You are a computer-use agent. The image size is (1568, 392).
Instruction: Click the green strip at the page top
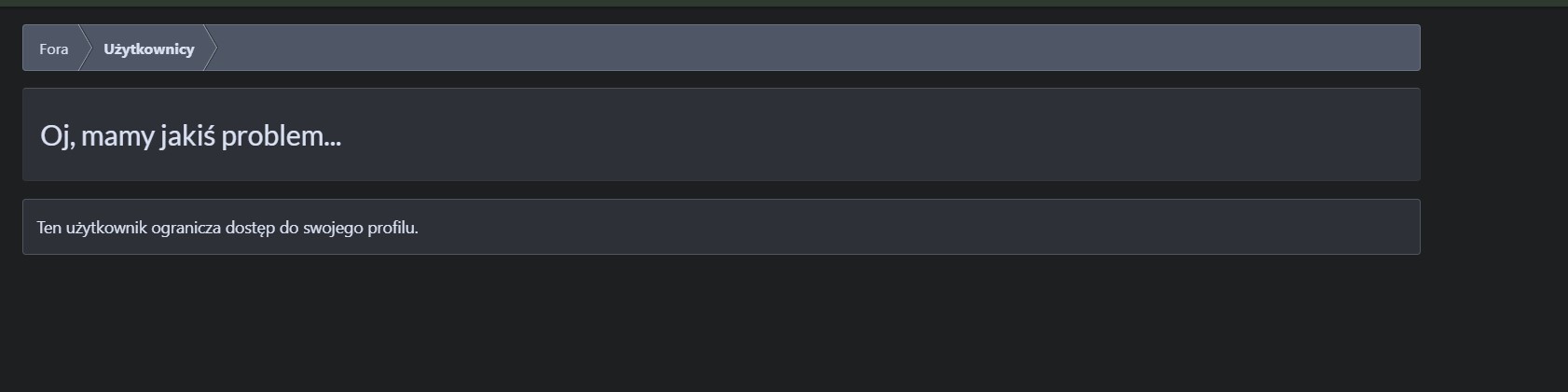tap(783, 3)
